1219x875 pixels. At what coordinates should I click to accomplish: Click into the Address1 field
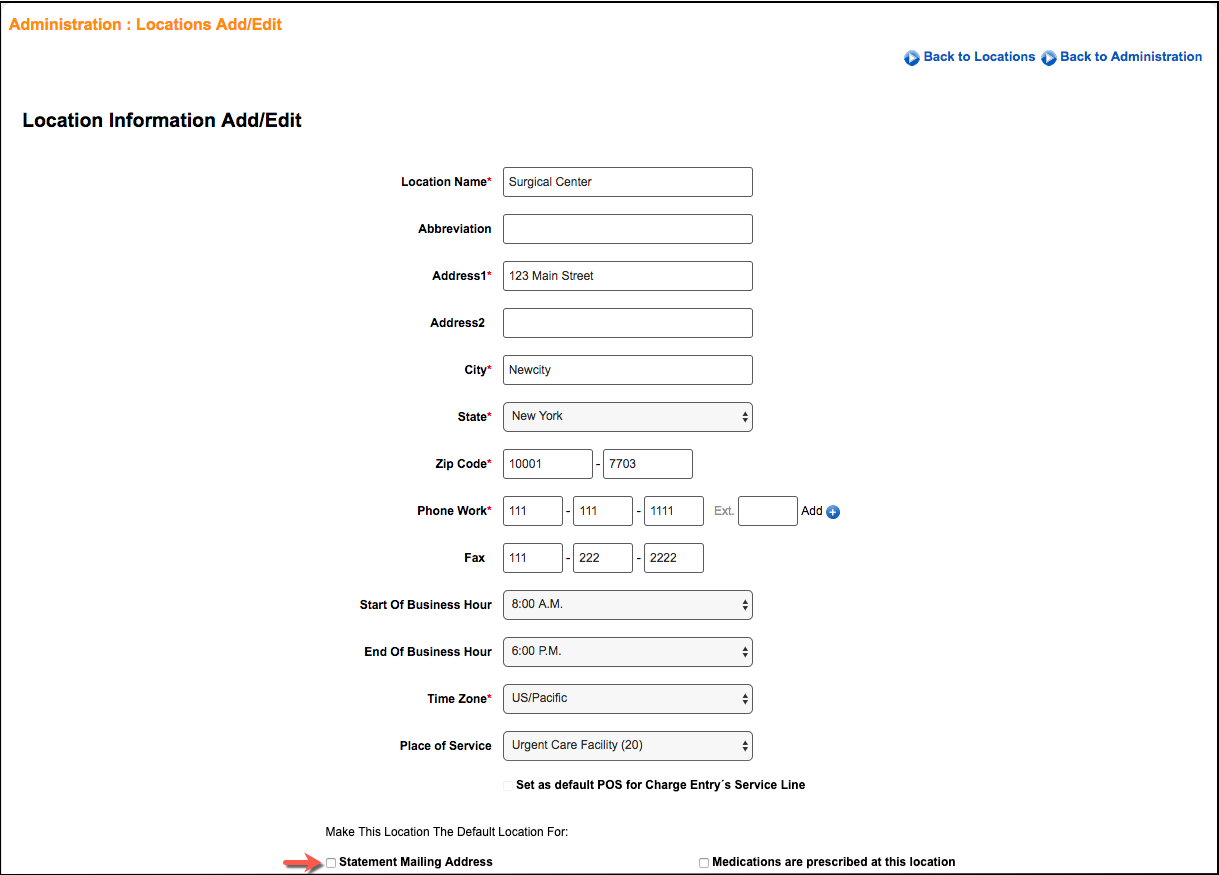627,276
